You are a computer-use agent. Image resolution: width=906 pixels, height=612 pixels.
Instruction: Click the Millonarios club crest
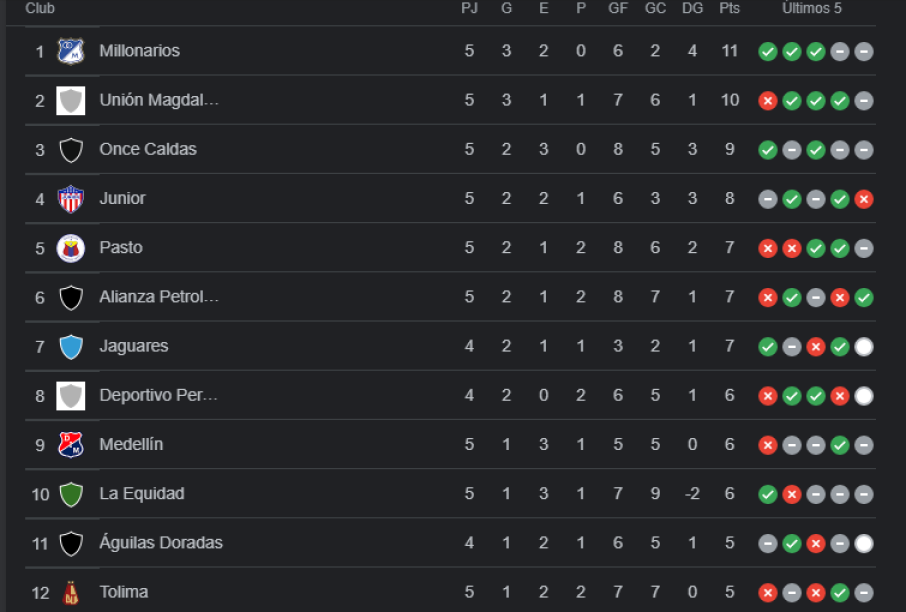coord(70,51)
